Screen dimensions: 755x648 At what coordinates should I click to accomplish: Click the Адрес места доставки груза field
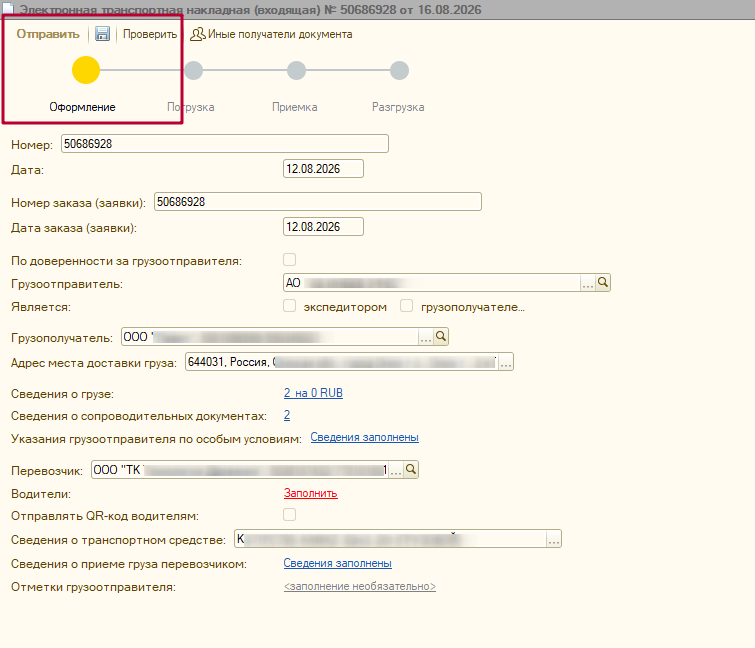pyautogui.click(x=342, y=362)
